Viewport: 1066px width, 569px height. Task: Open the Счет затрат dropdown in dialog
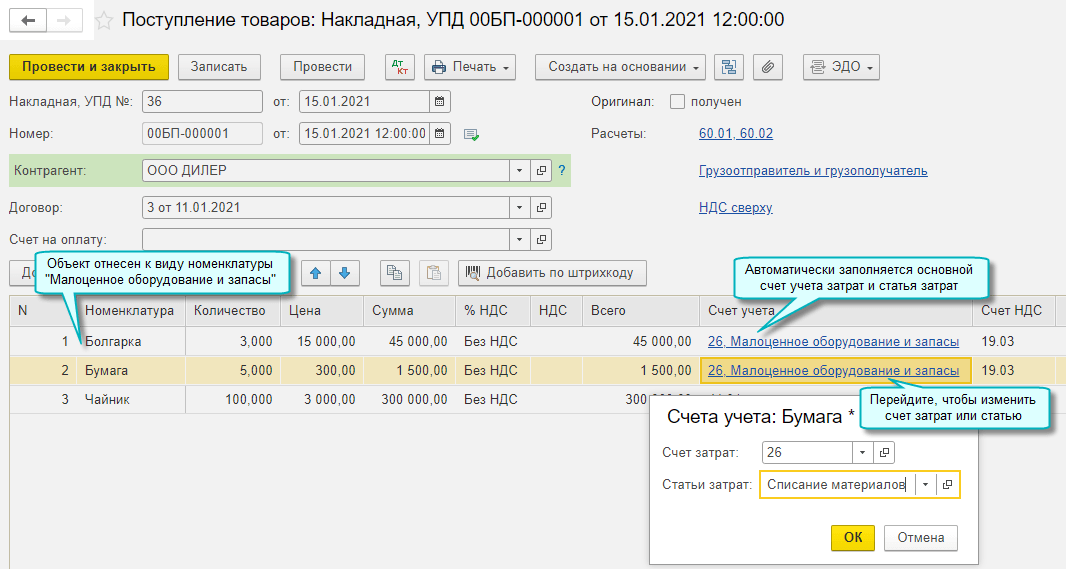(x=862, y=453)
